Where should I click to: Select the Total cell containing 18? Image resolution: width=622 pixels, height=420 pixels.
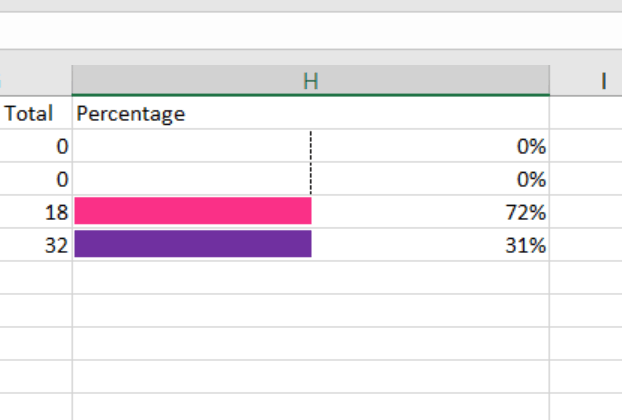click(x=36, y=212)
